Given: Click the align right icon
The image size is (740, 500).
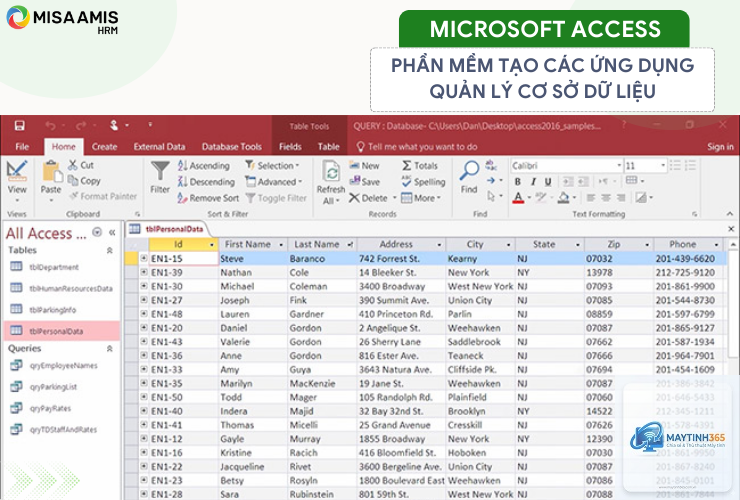Looking at the screenshot, I should [622, 198].
